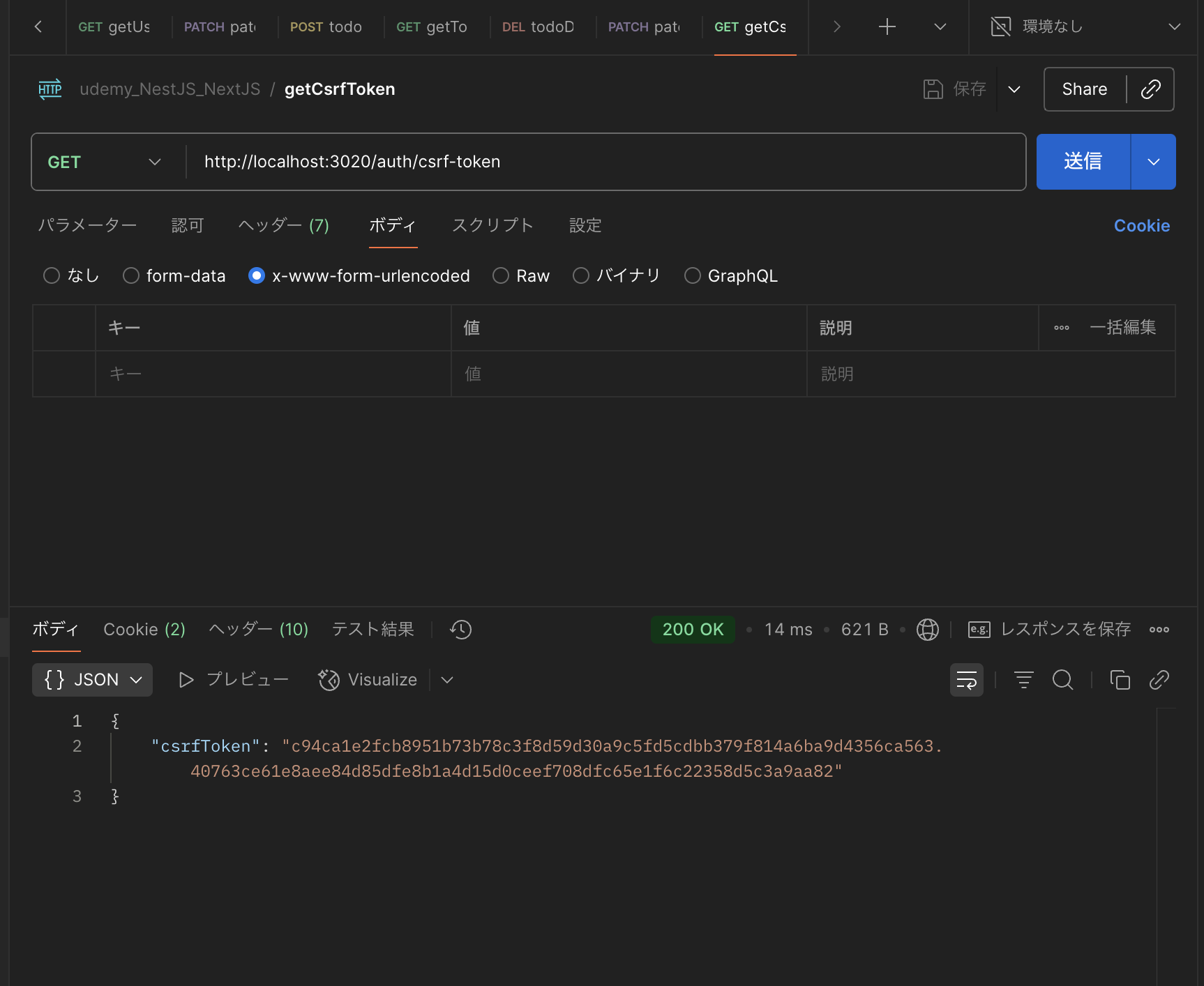The width and height of the screenshot is (1204, 986).
Task: Click the request URL input field
Action: (607, 162)
